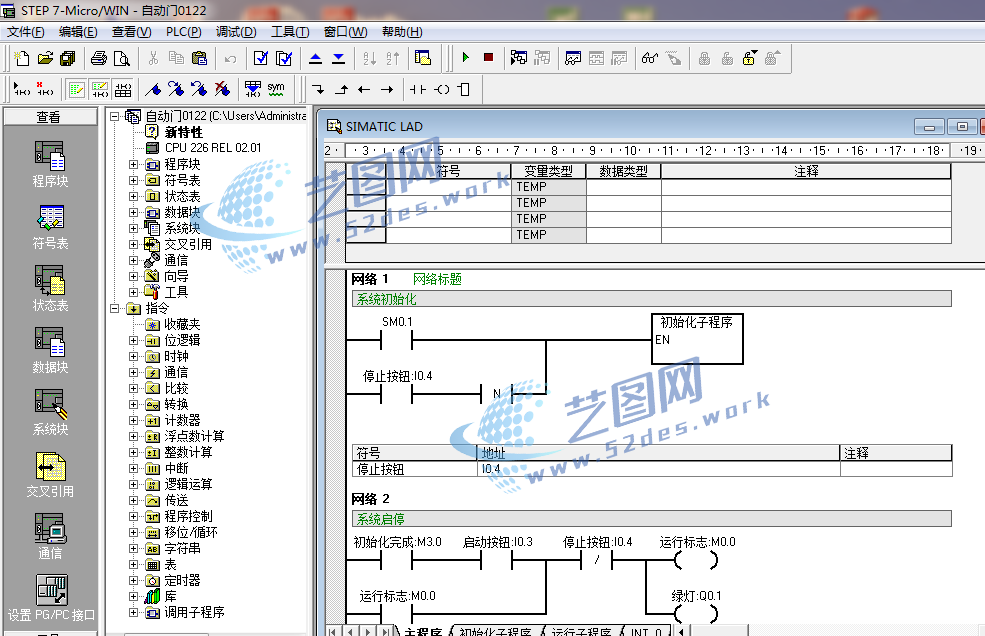985x636 pixels.
Task: Click the 停止按钮 symbol table cell
Action: 415,469
